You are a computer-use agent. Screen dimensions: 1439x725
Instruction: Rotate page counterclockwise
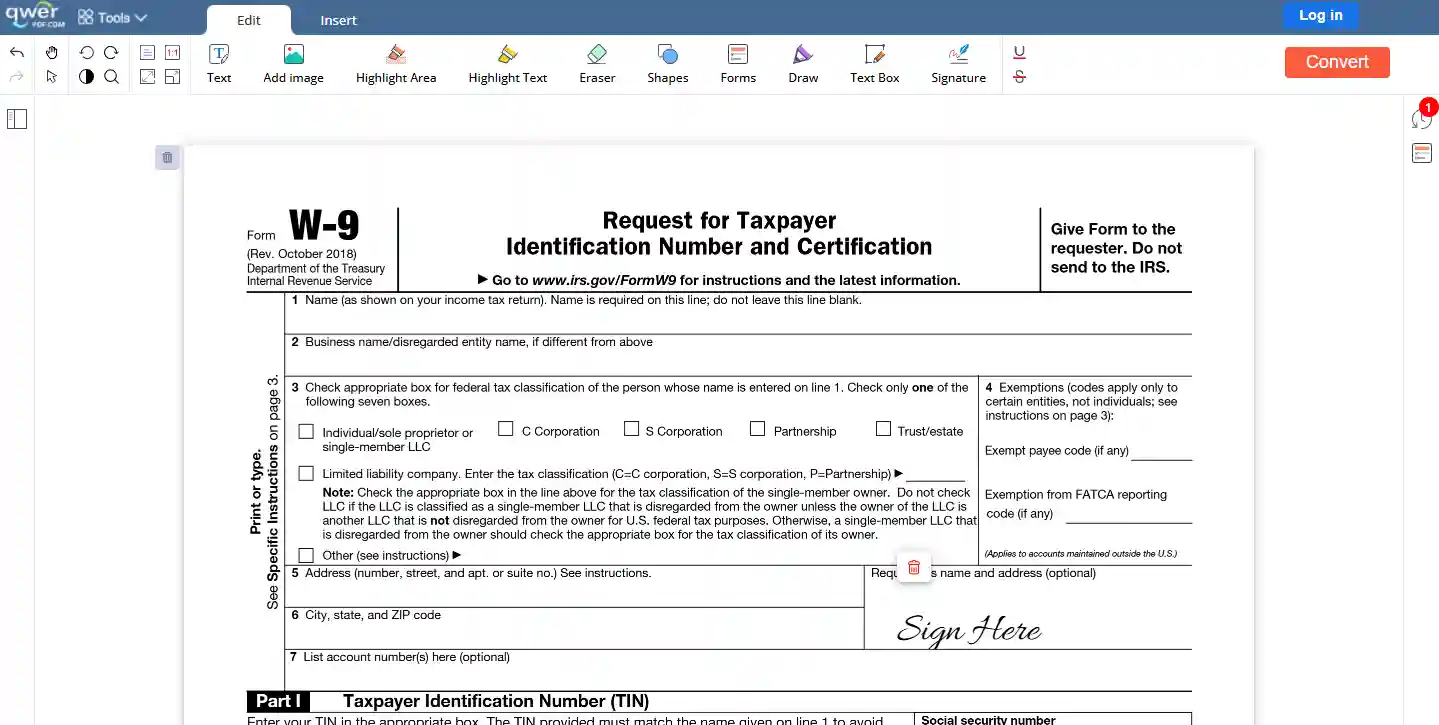click(x=86, y=52)
